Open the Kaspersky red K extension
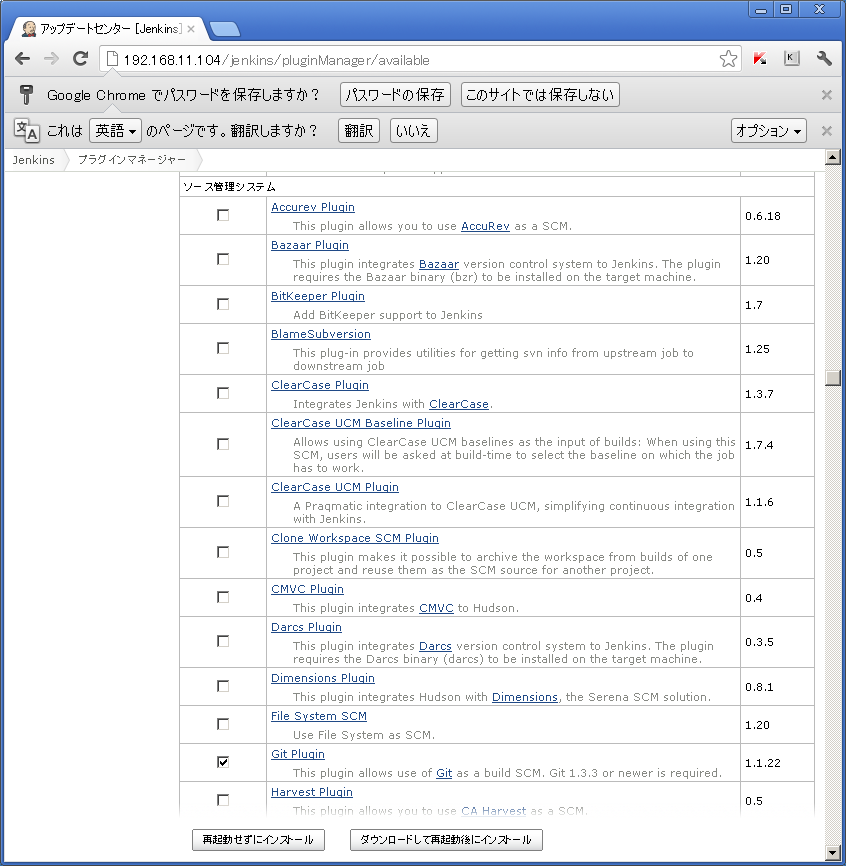 pyautogui.click(x=760, y=59)
